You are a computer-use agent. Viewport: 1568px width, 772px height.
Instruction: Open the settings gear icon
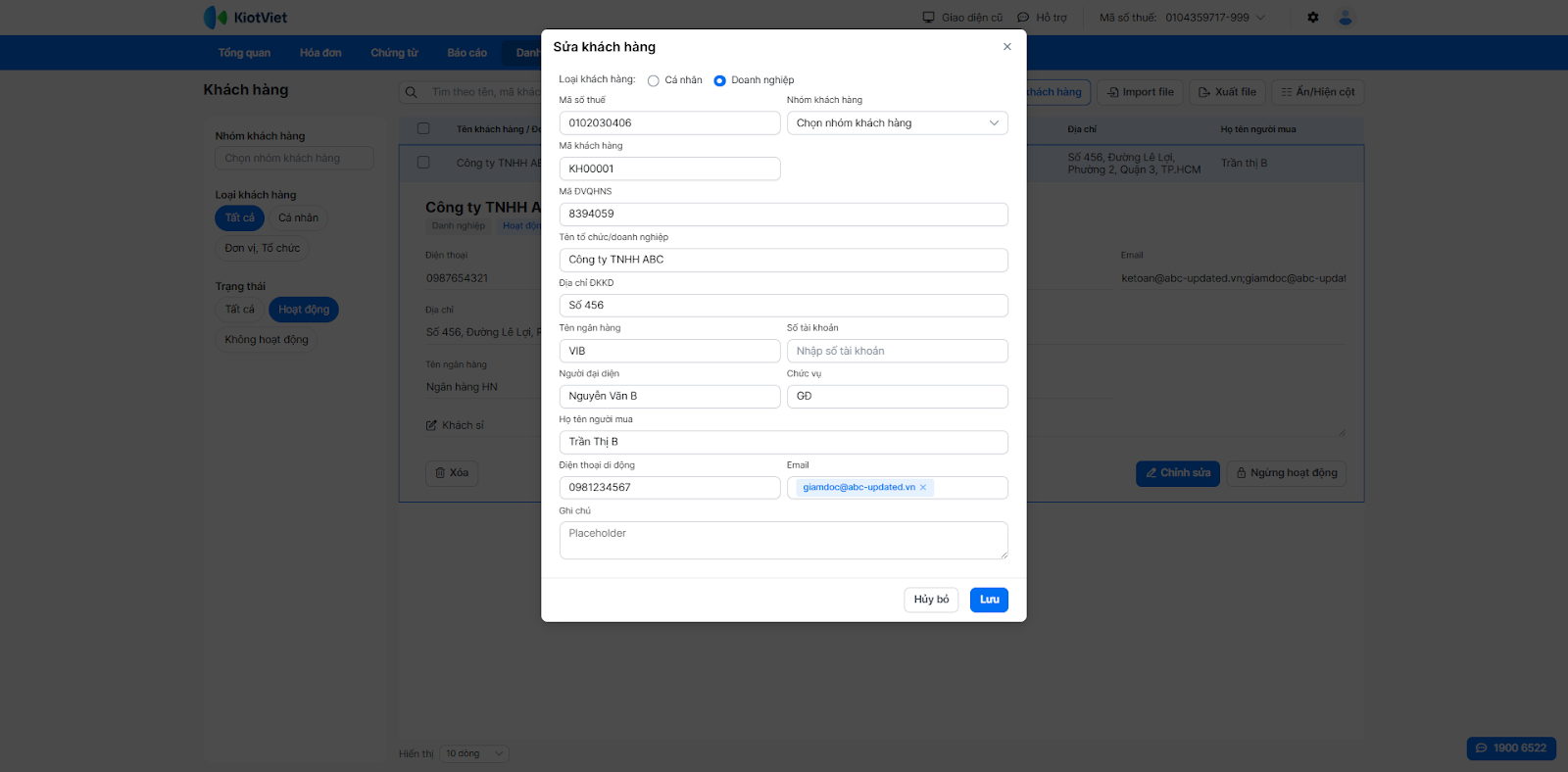coord(1313,18)
